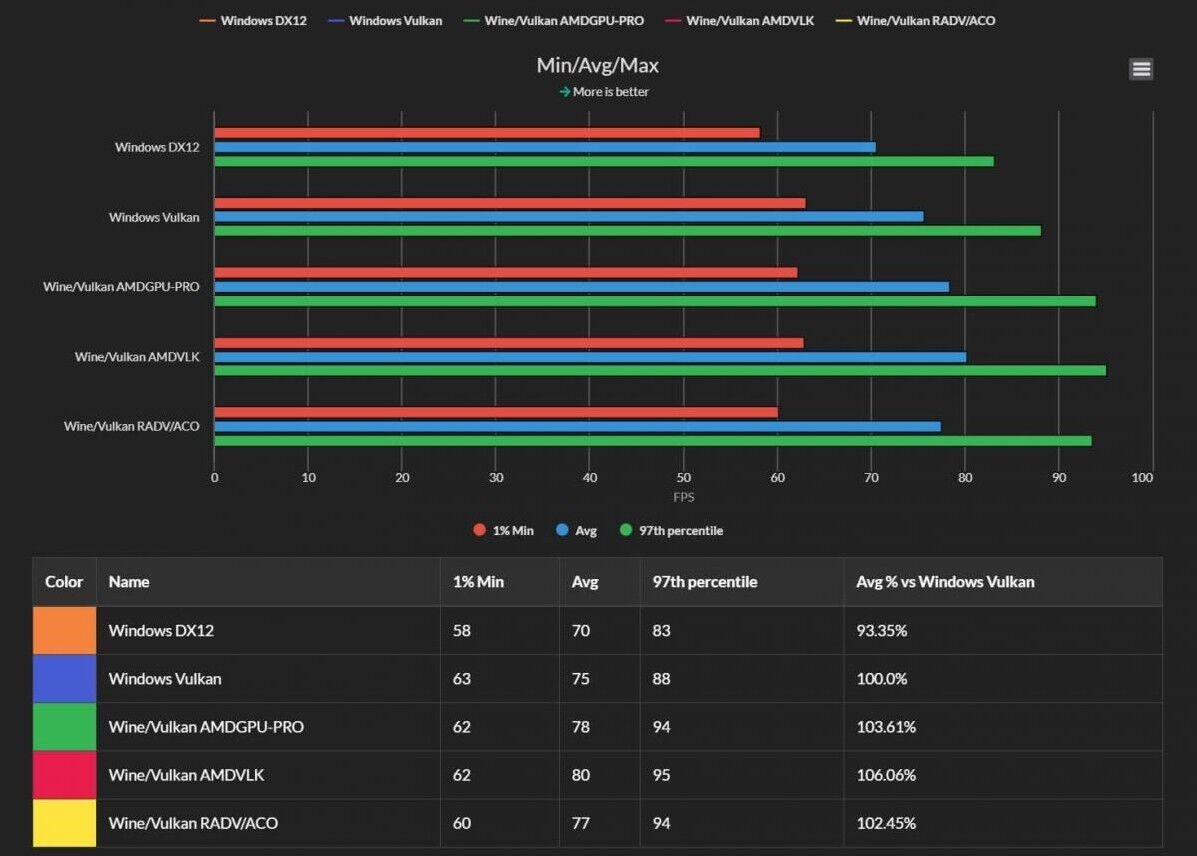Click Wine/Vulkan RADV/ACO top legend entry
Image resolution: width=1197 pixels, height=856 pixels.
pos(916,21)
